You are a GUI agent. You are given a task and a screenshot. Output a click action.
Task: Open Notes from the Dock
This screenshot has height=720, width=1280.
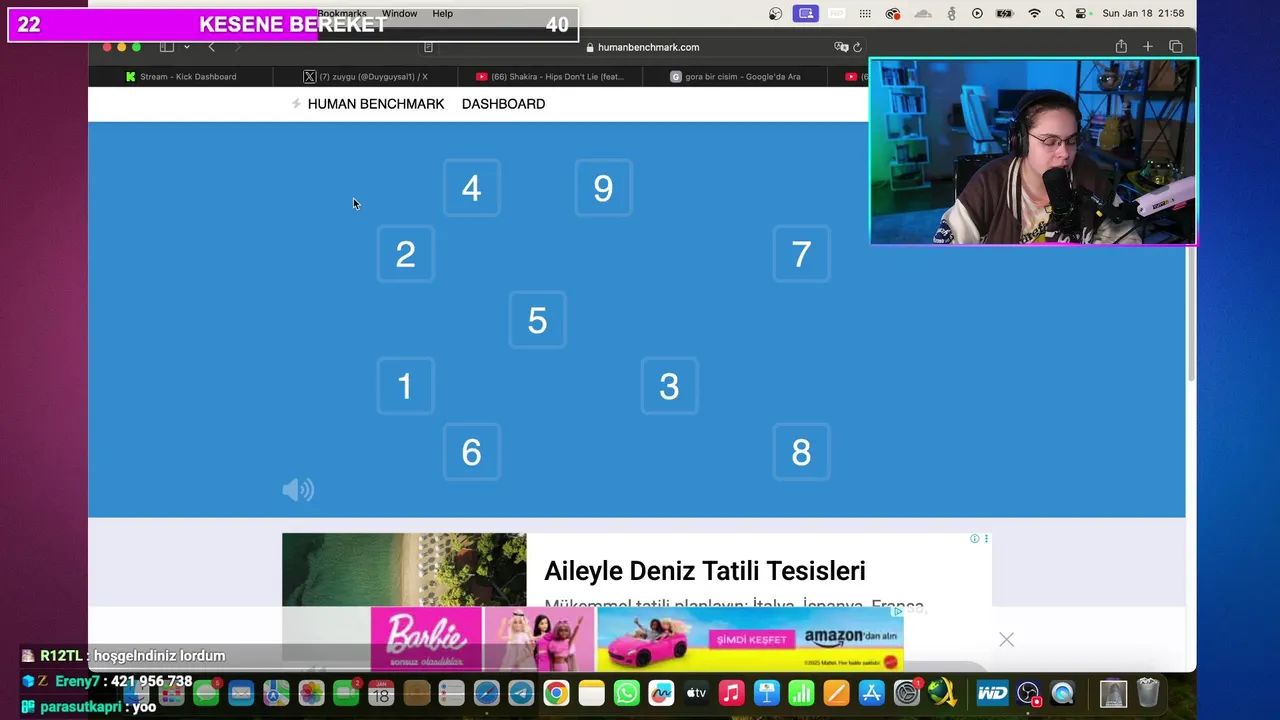pos(591,693)
